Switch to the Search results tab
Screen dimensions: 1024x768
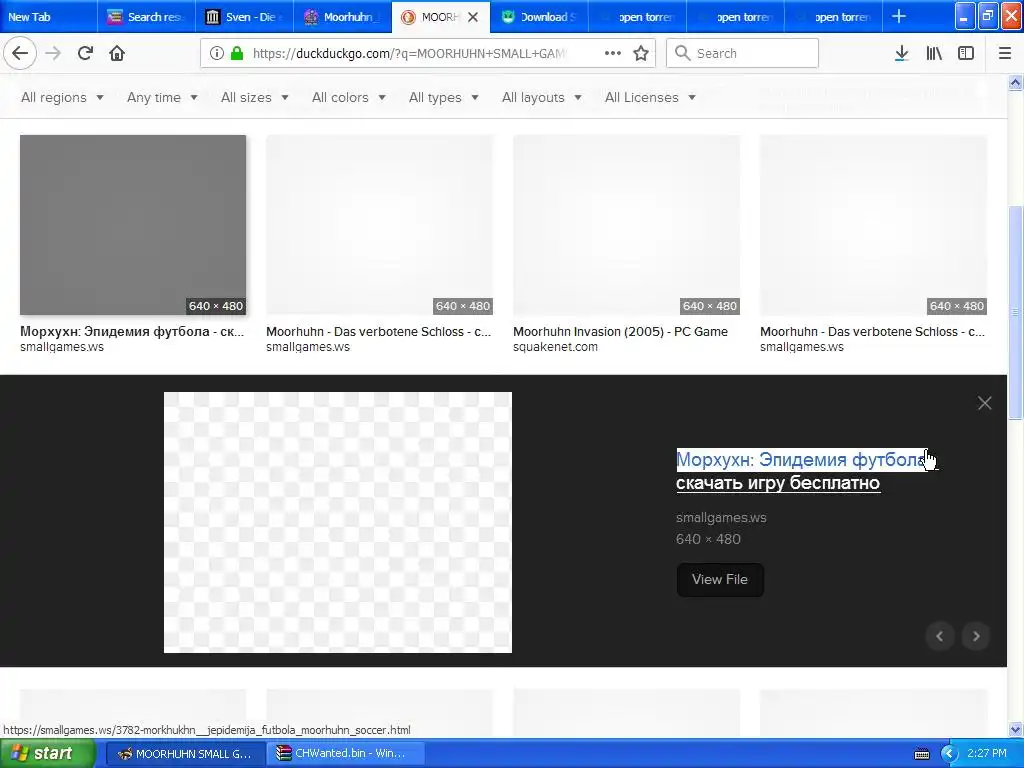[x=146, y=17]
